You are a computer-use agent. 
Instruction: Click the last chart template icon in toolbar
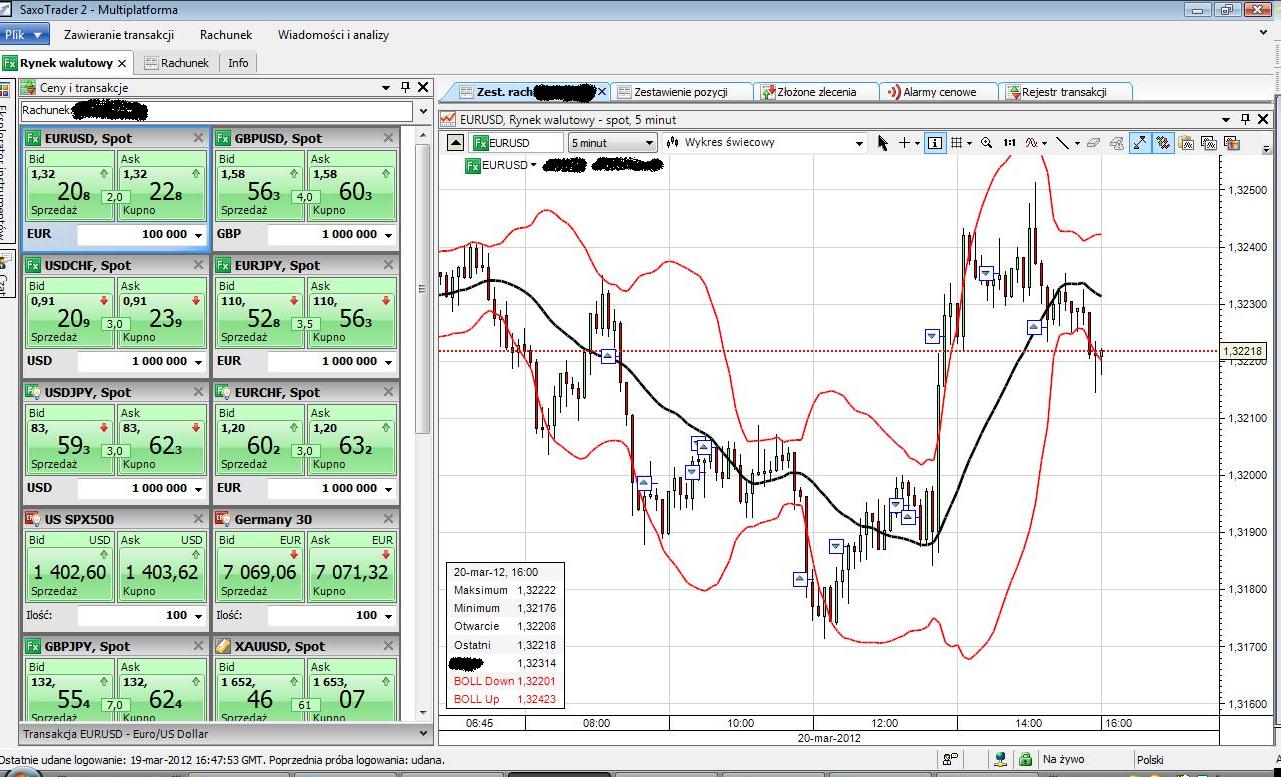click(1232, 143)
